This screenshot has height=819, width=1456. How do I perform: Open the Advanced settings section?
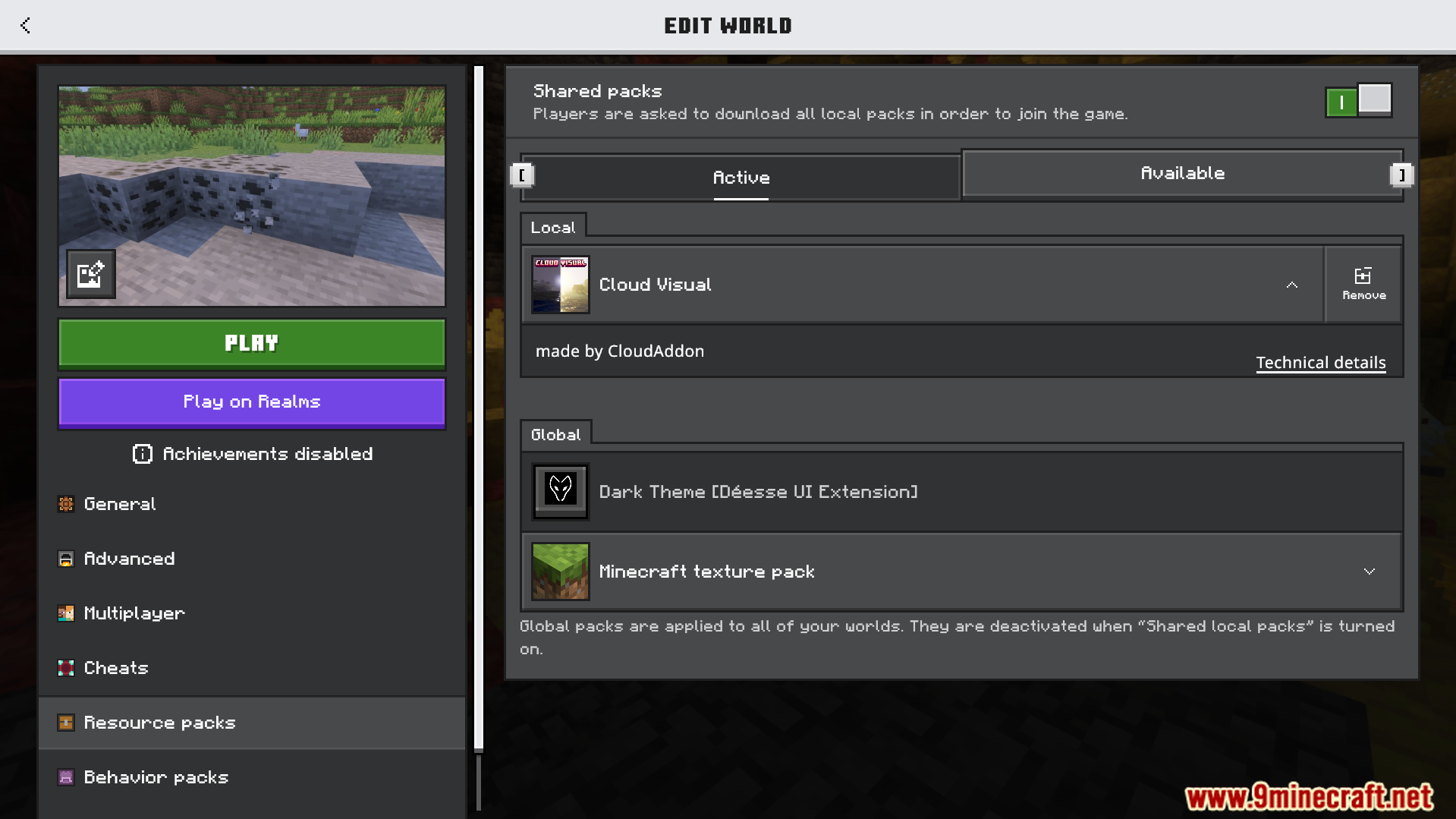tap(252, 559)
